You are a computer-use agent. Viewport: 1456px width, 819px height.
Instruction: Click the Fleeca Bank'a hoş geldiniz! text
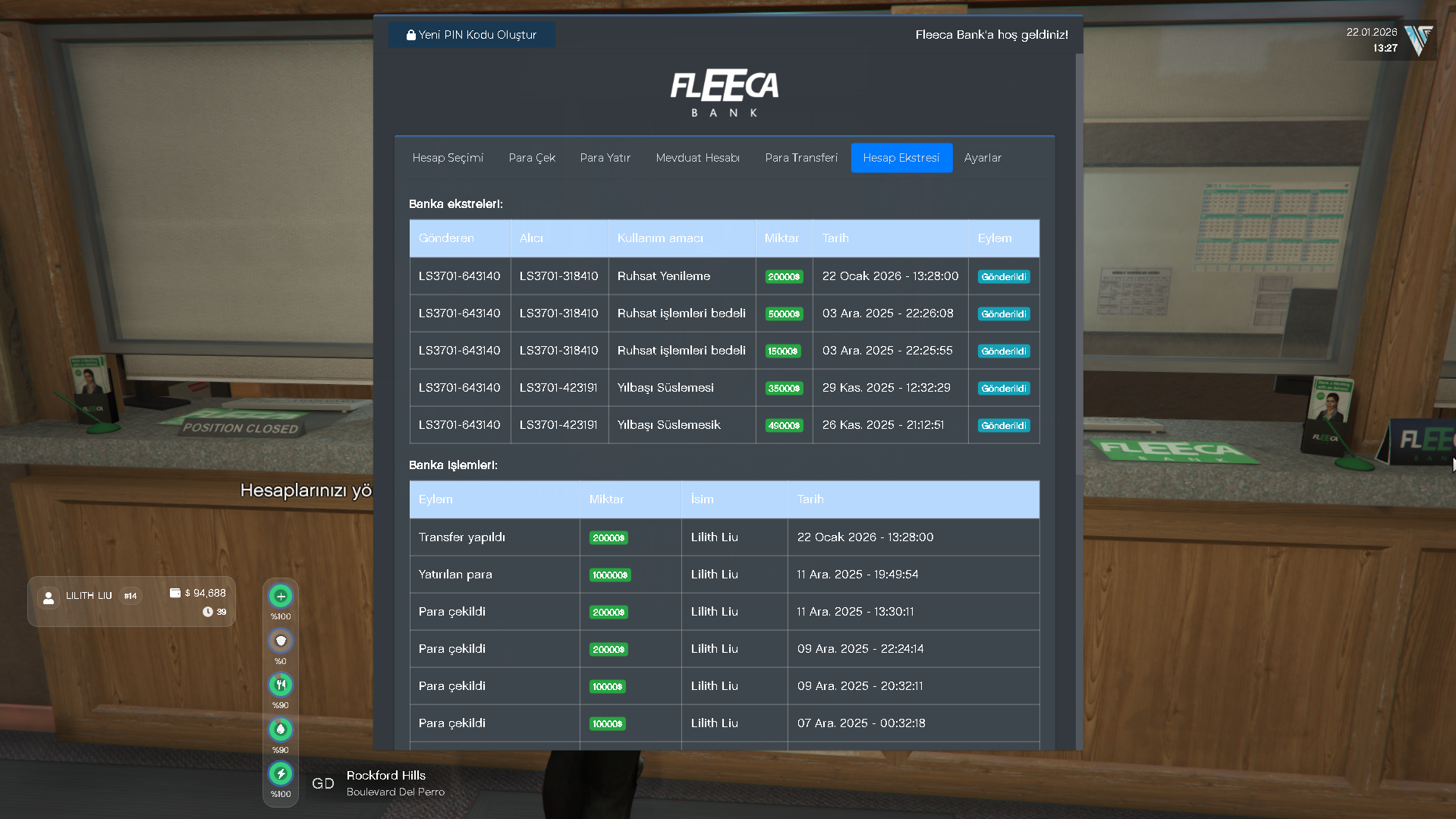pos(992,35)
